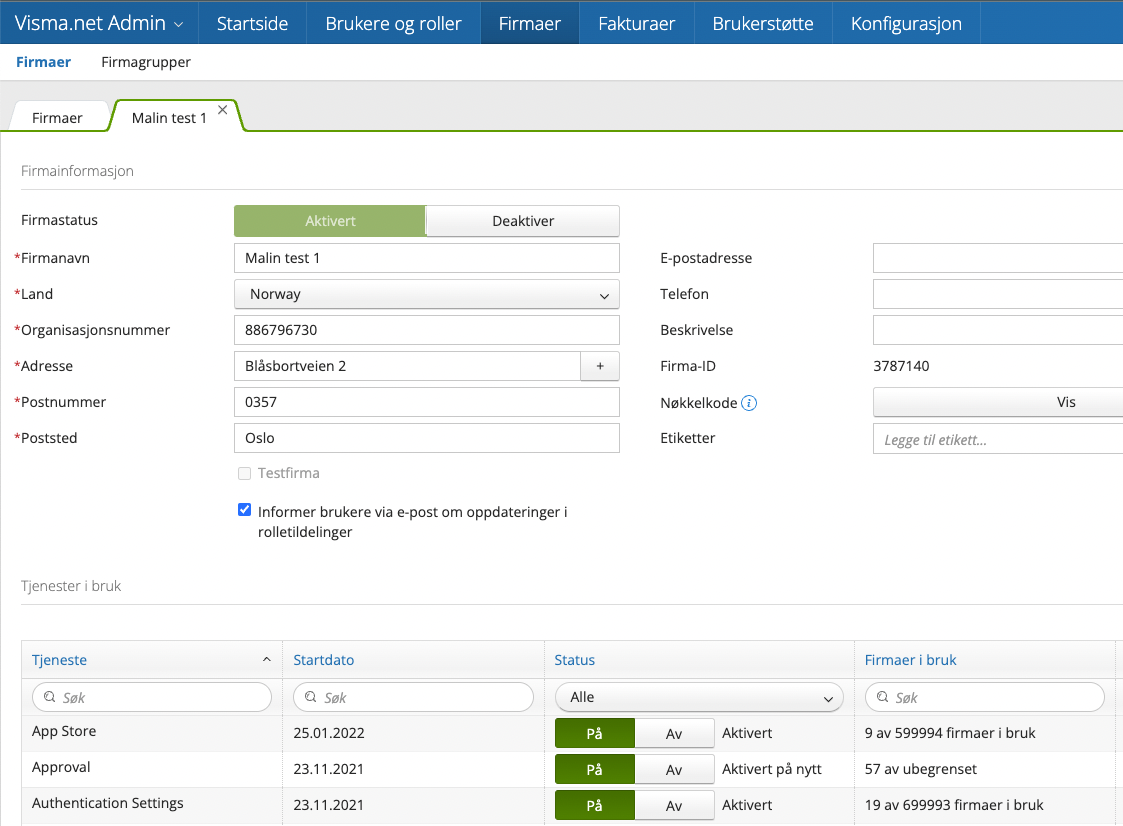Viewport: 1123px width, 826px height.
Task: Click '19 av 699993 firmaer i bruk' cell
Action: (954, 805)
